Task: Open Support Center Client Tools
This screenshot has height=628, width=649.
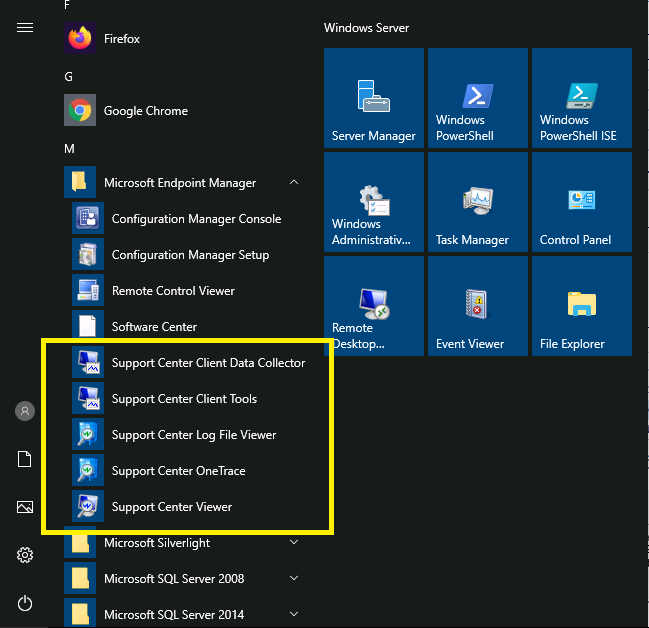Action: point(186,399)
